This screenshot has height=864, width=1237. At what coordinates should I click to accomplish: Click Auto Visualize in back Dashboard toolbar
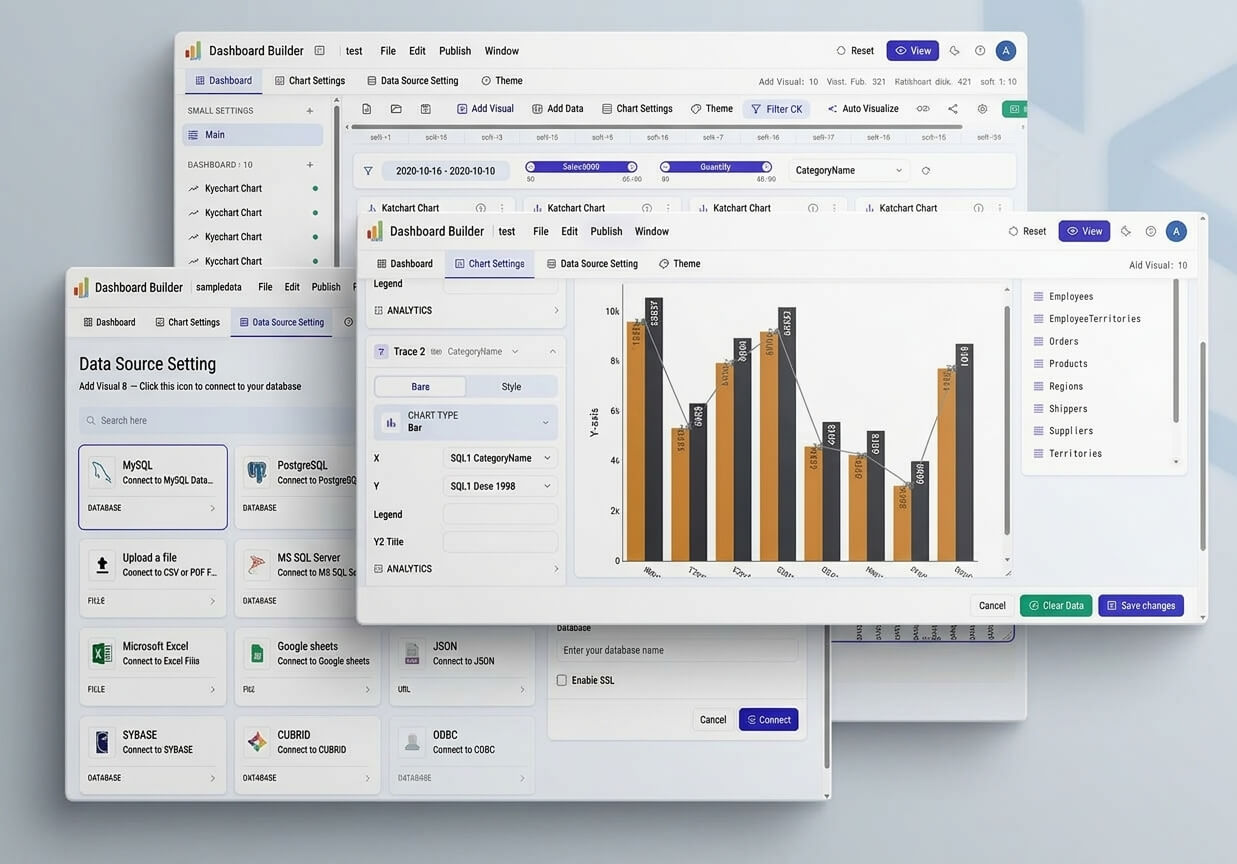[862, 109]
